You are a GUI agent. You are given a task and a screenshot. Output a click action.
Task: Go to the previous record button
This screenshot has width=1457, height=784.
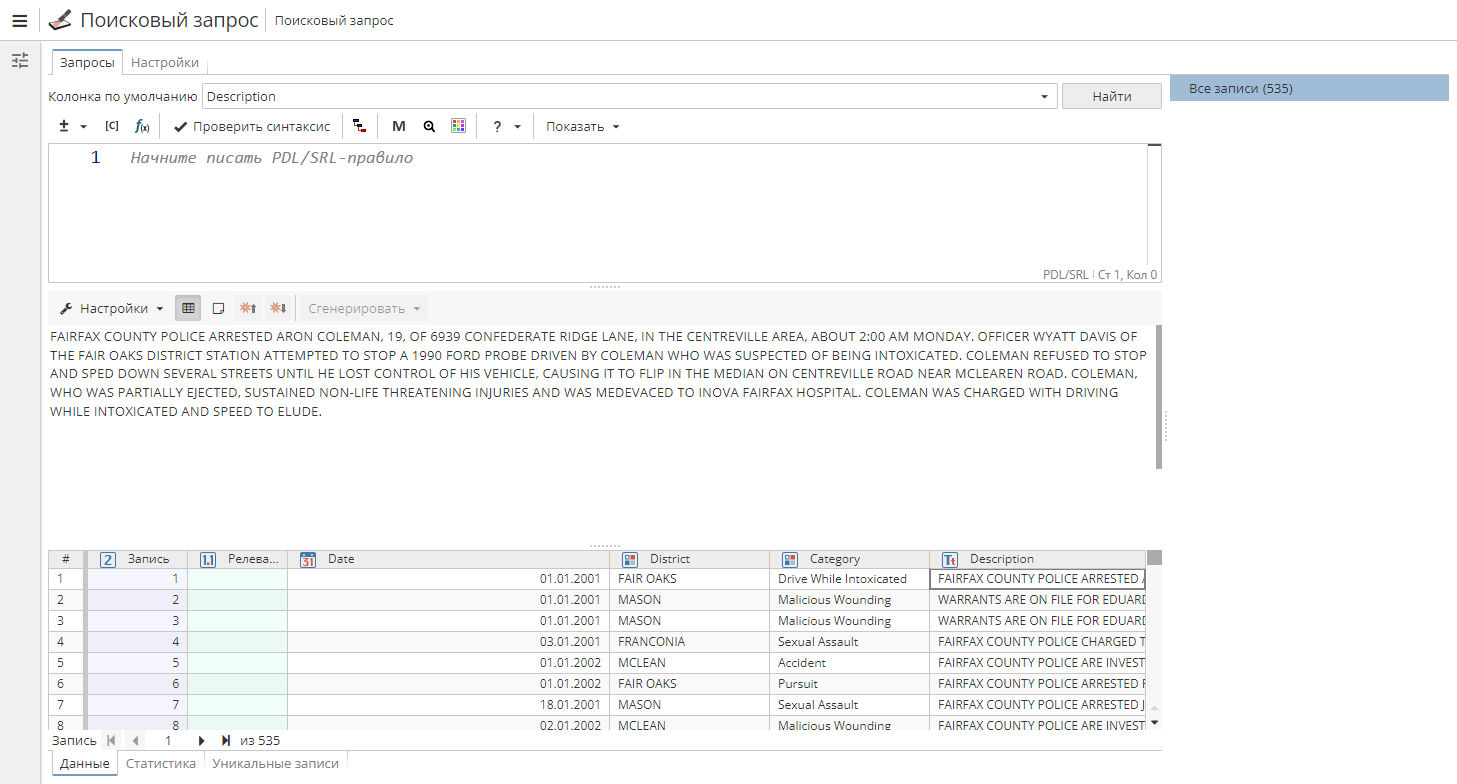[x=135, y=741]
